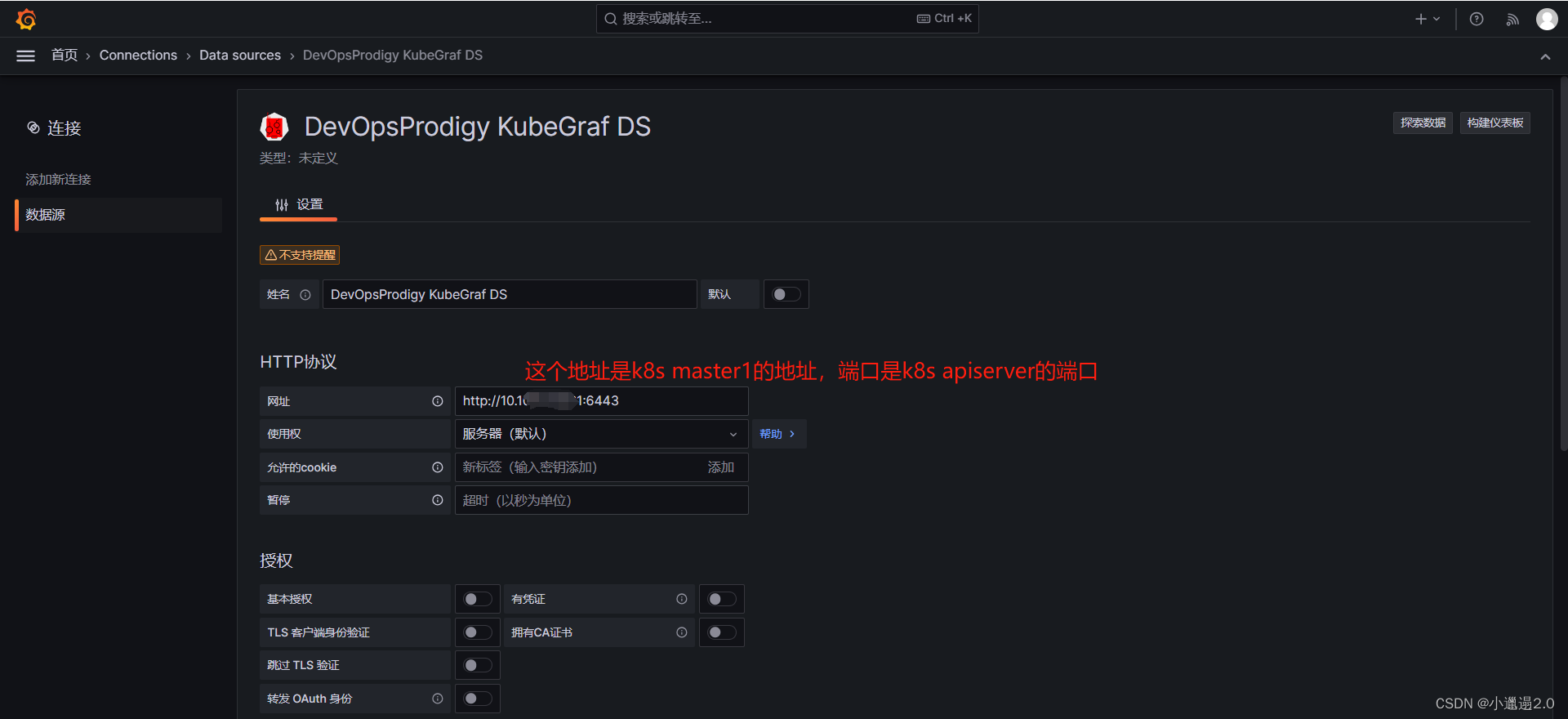Click the 姓名 name input field
Viewport: 1568px width, 719px height.
click(510, 294)
